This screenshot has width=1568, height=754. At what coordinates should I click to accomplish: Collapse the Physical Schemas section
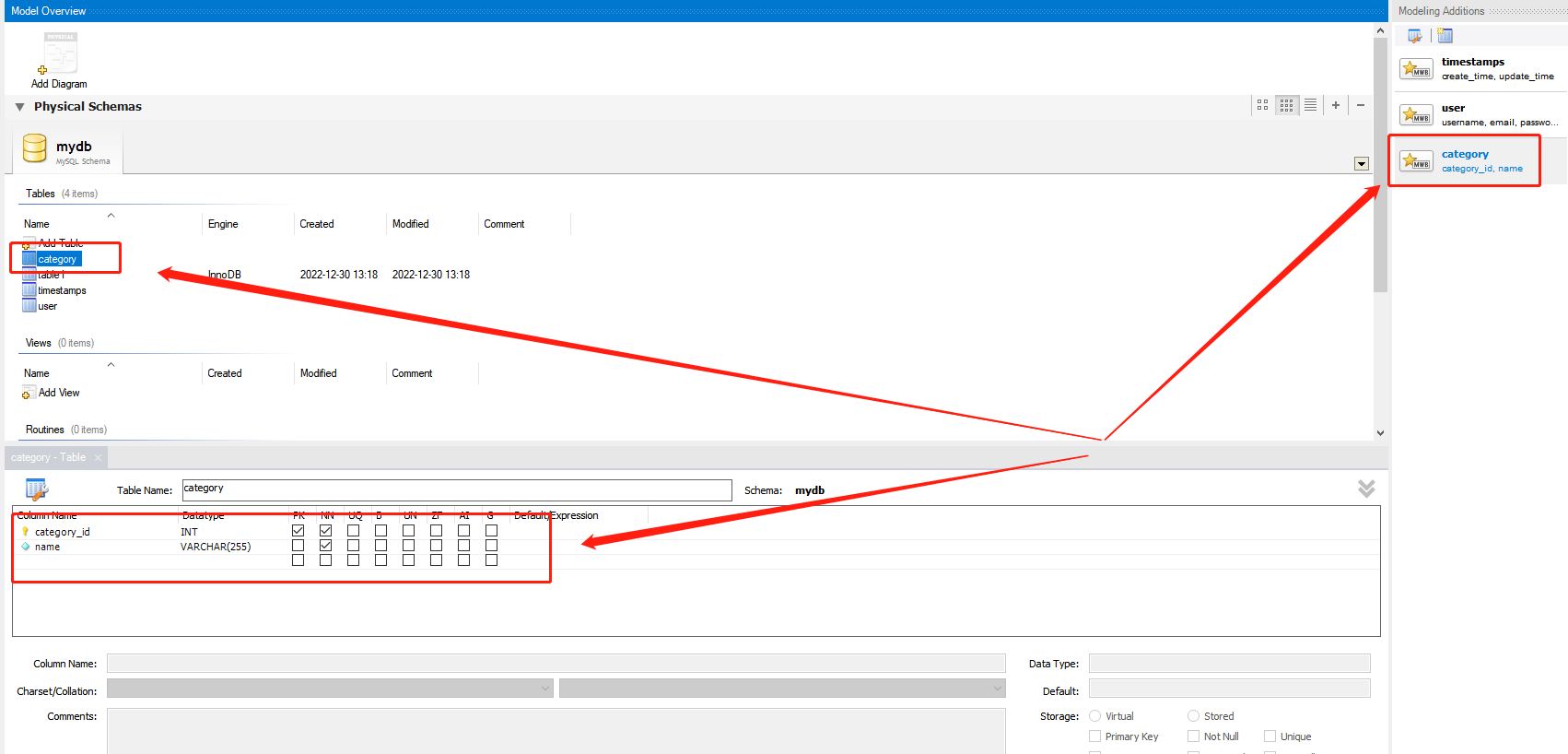tap(19, 107)
